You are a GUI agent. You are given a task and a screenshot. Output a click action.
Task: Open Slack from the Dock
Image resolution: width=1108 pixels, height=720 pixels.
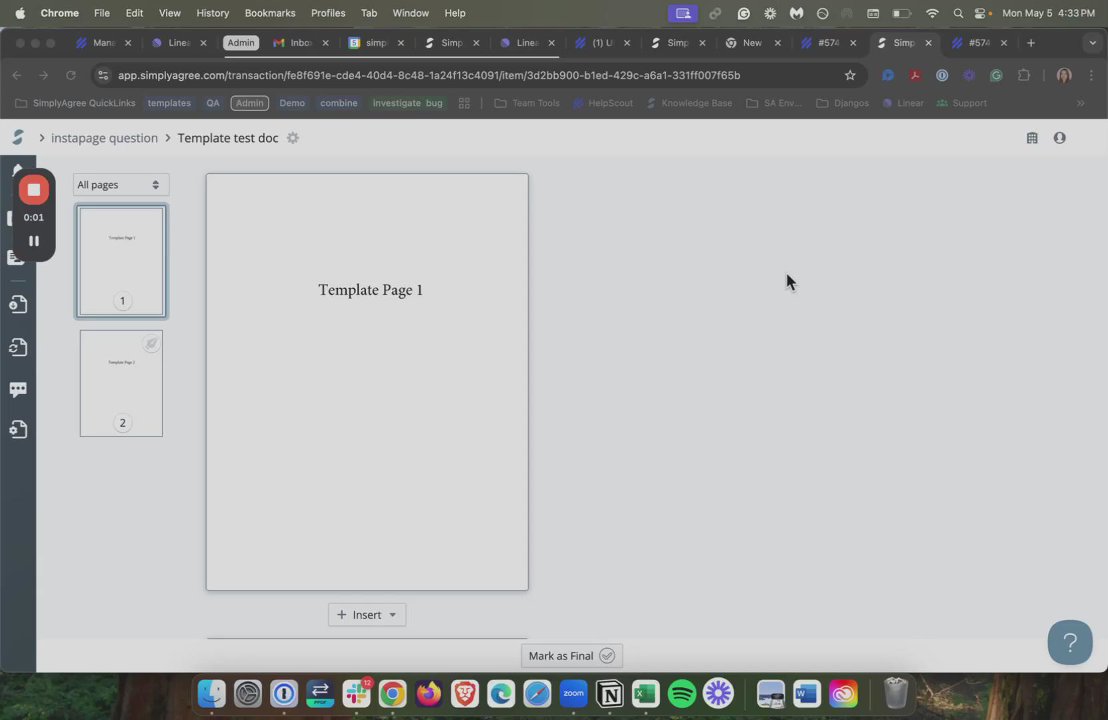pyautogui.click(x=356, y=694)
